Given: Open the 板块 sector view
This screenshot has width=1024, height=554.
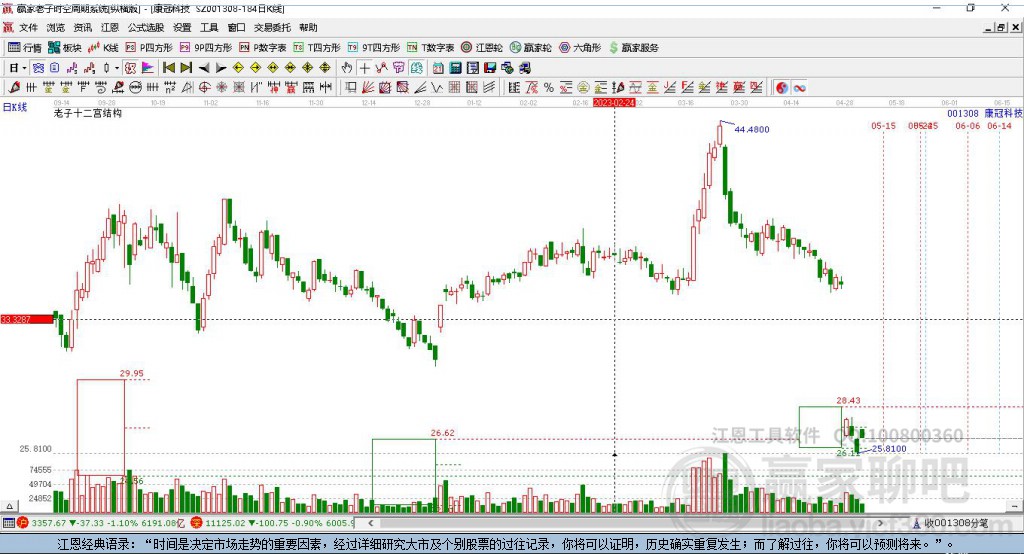Looking at the screenshot, I should point(65,48).
